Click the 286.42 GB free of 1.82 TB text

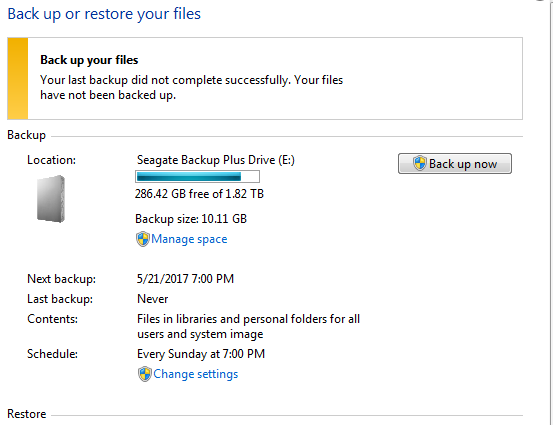[199, 194]
